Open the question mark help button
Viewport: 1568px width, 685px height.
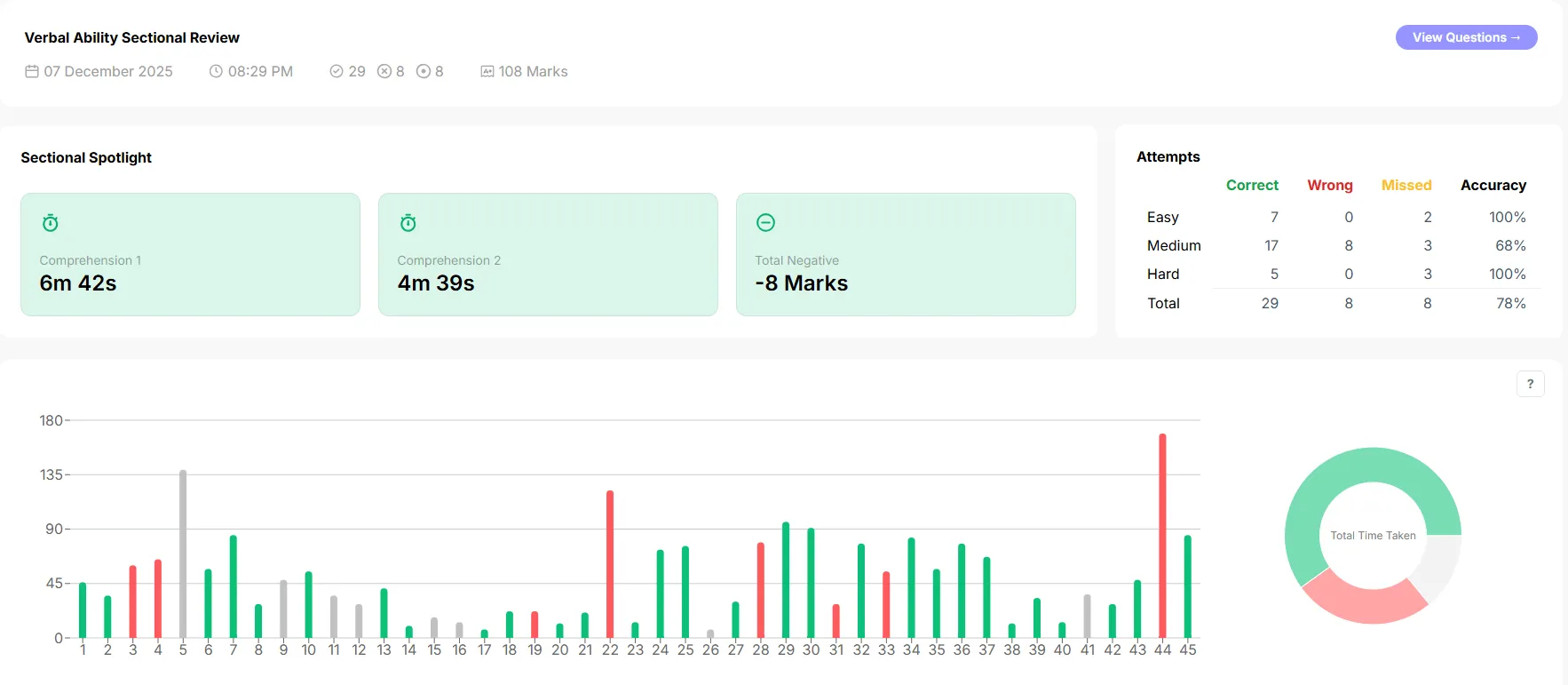1530,384
